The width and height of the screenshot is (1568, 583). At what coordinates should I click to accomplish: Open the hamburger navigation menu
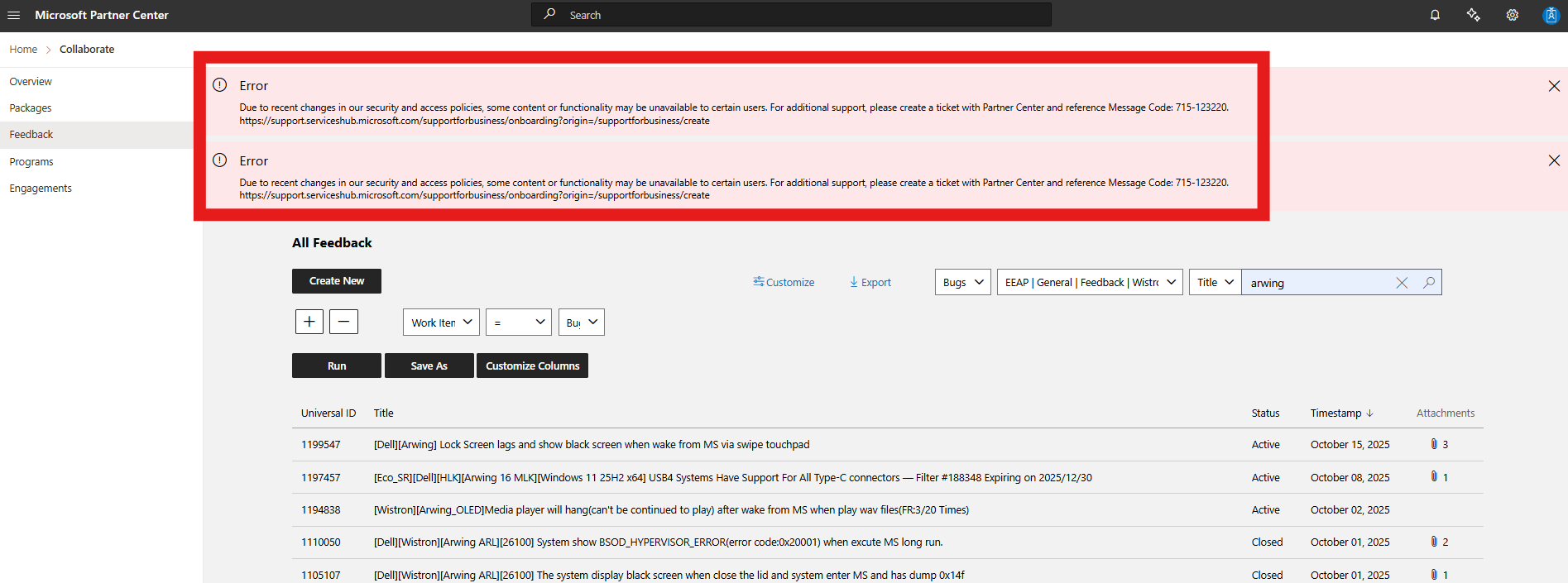click(x=14, y=15)
